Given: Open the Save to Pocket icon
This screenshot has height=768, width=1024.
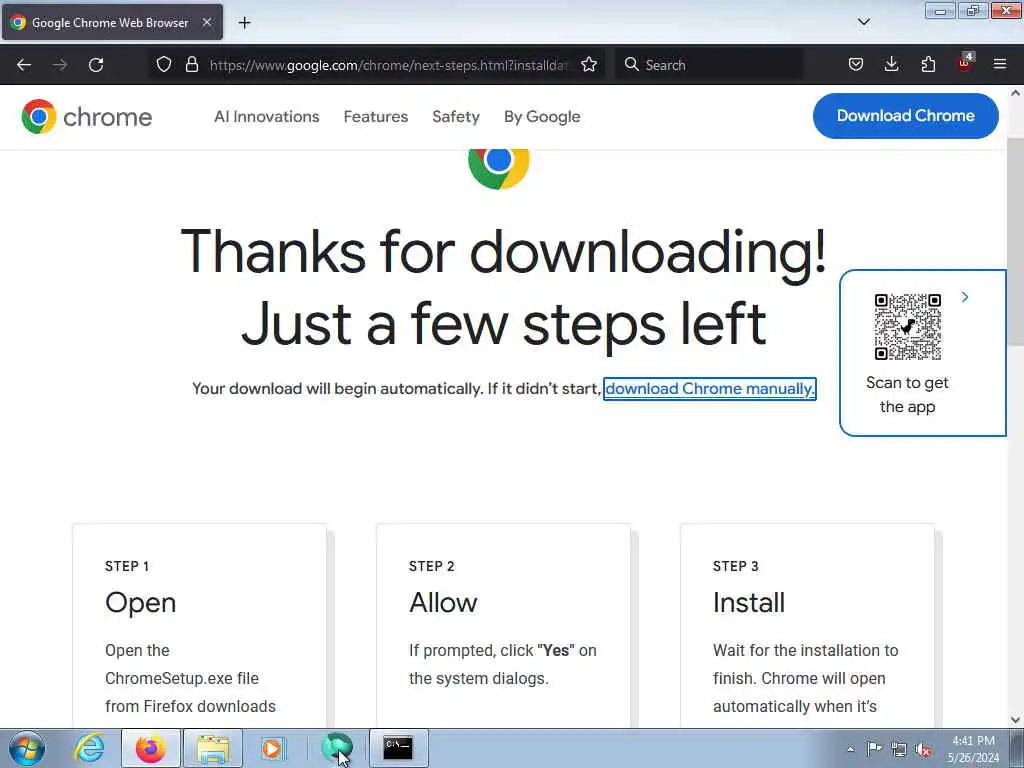Looking at the screenshot, I should 856,65.
